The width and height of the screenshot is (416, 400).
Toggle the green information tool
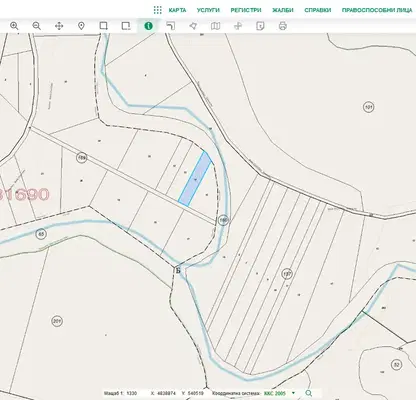(x=148, y=26)
